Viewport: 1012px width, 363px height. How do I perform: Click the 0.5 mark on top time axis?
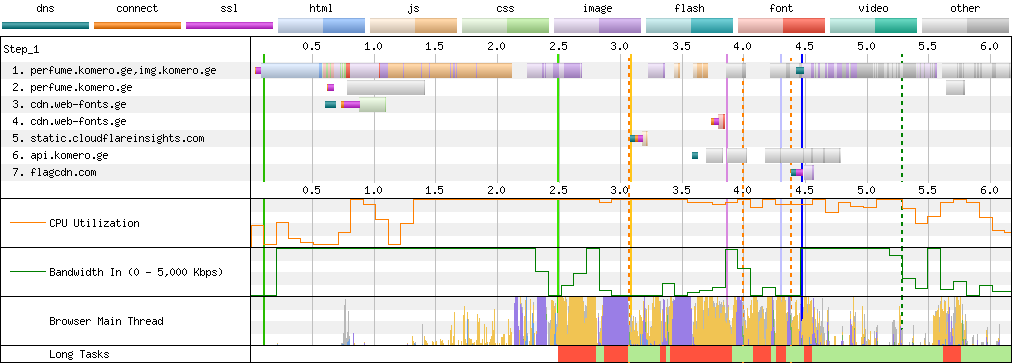[312, 47]
